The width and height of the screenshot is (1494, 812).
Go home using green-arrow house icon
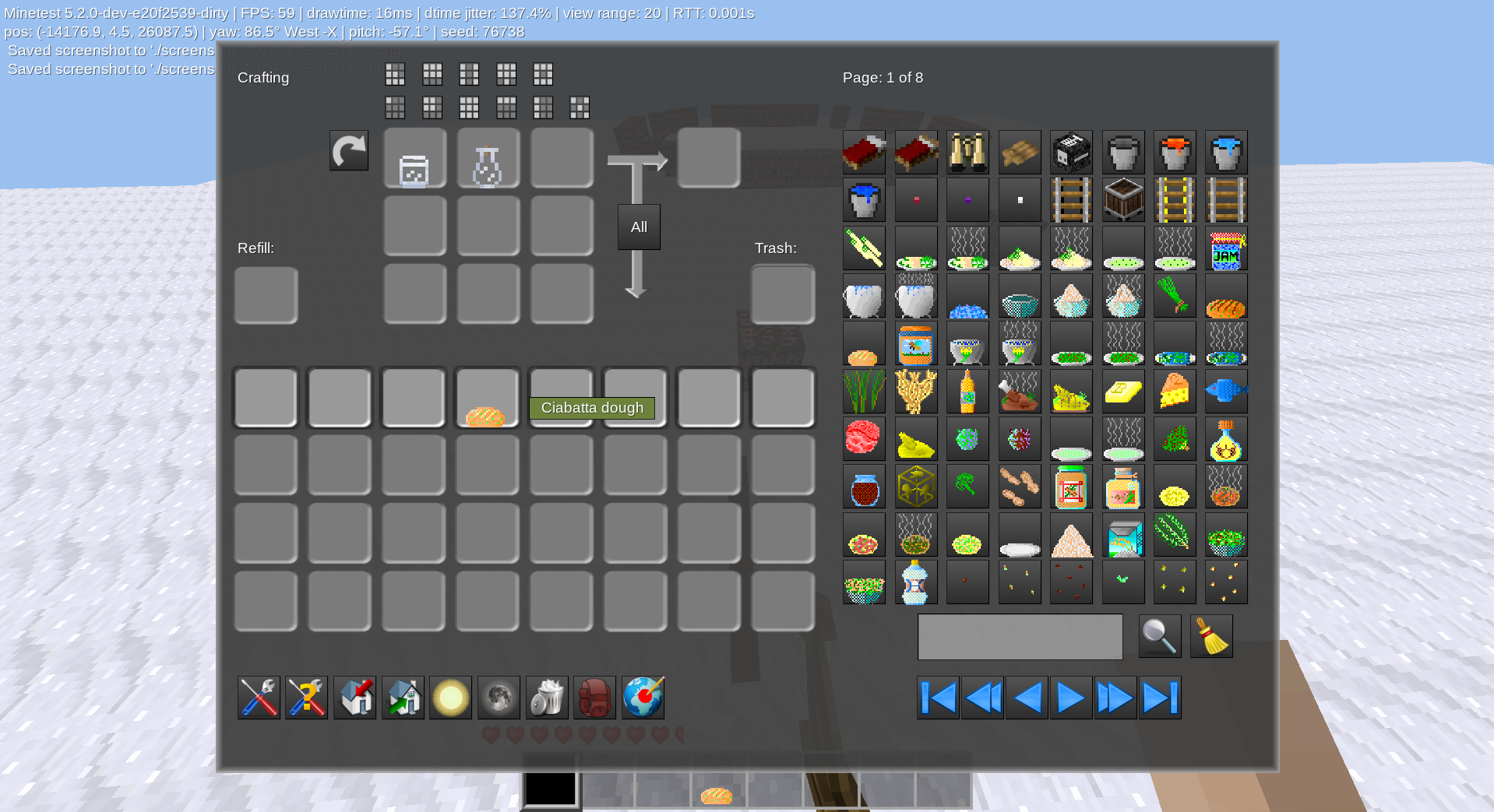point(403,698)
